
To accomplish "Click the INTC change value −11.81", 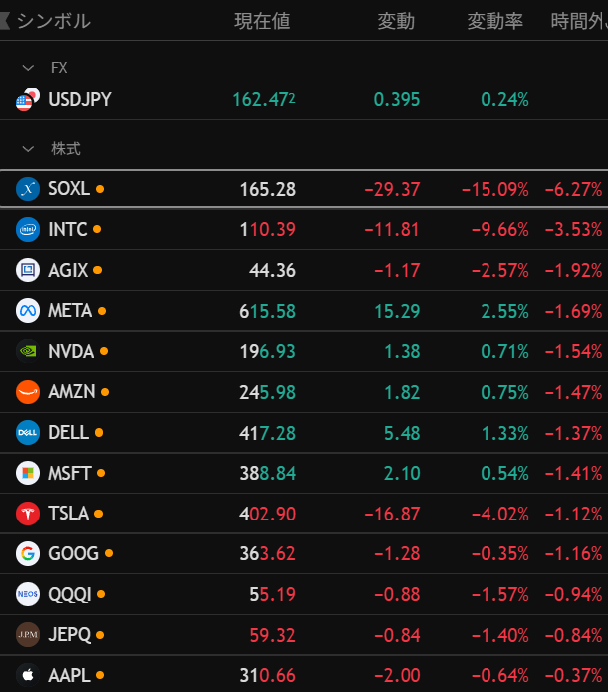I will point(392,230).
